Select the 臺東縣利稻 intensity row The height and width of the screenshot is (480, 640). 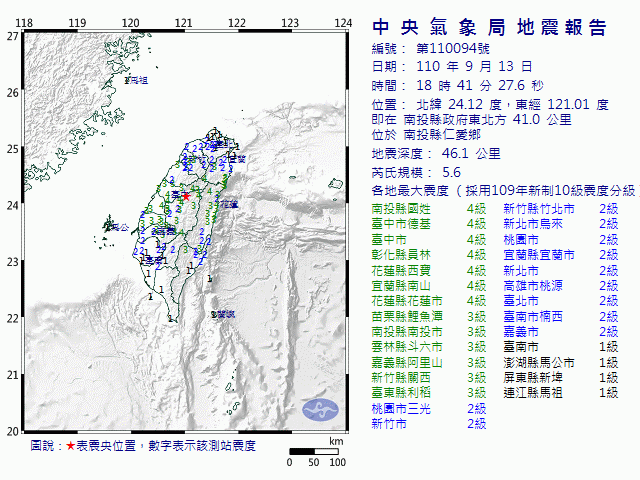[x=429, y=393]
